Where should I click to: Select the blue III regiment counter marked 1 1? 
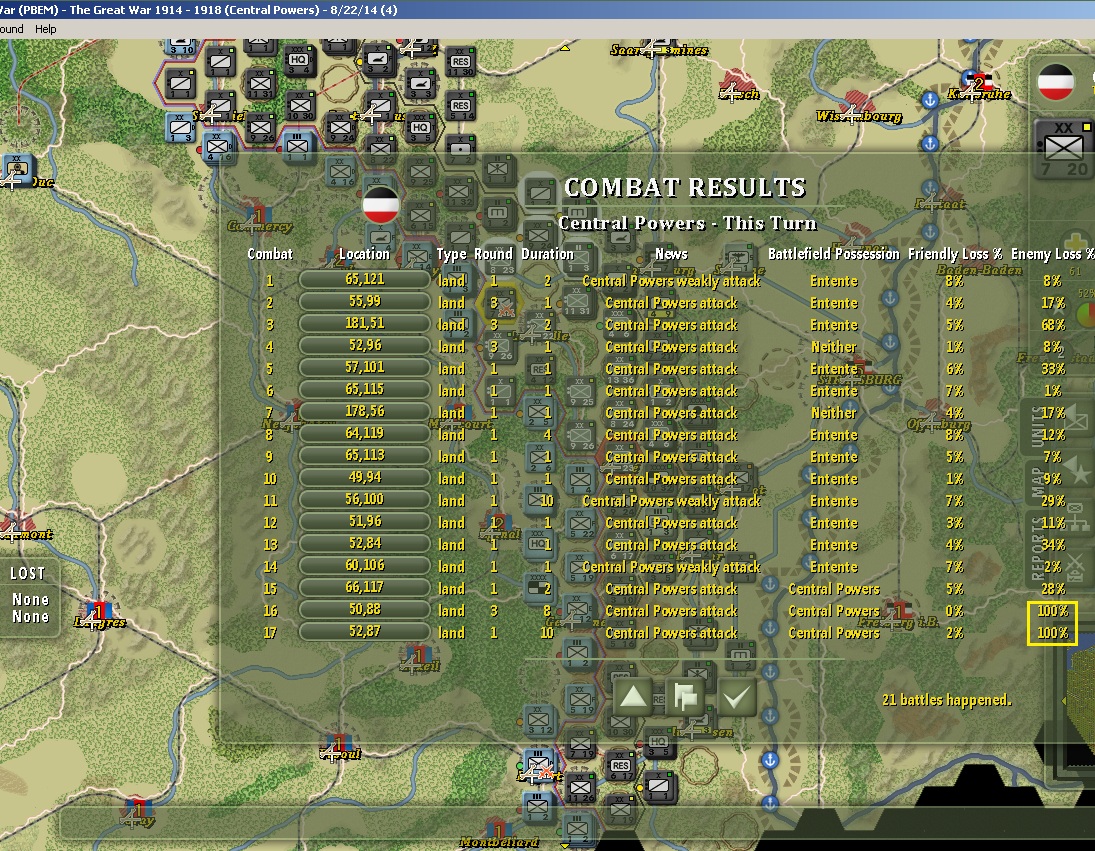pyautogui.click(x=297, y=148)
